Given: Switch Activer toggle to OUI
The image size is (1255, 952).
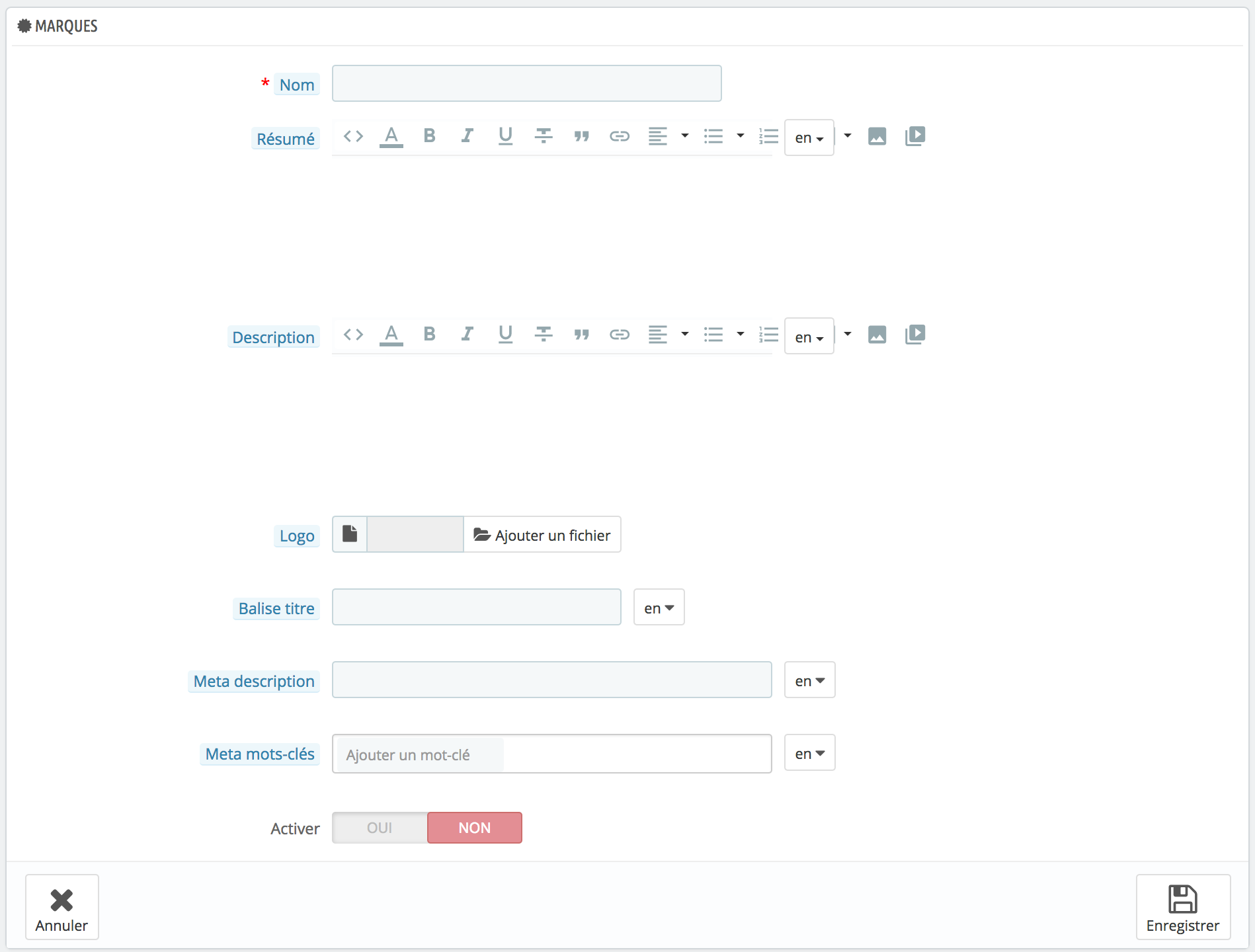Looking at the screenshot, I should (x=380, y=828).
